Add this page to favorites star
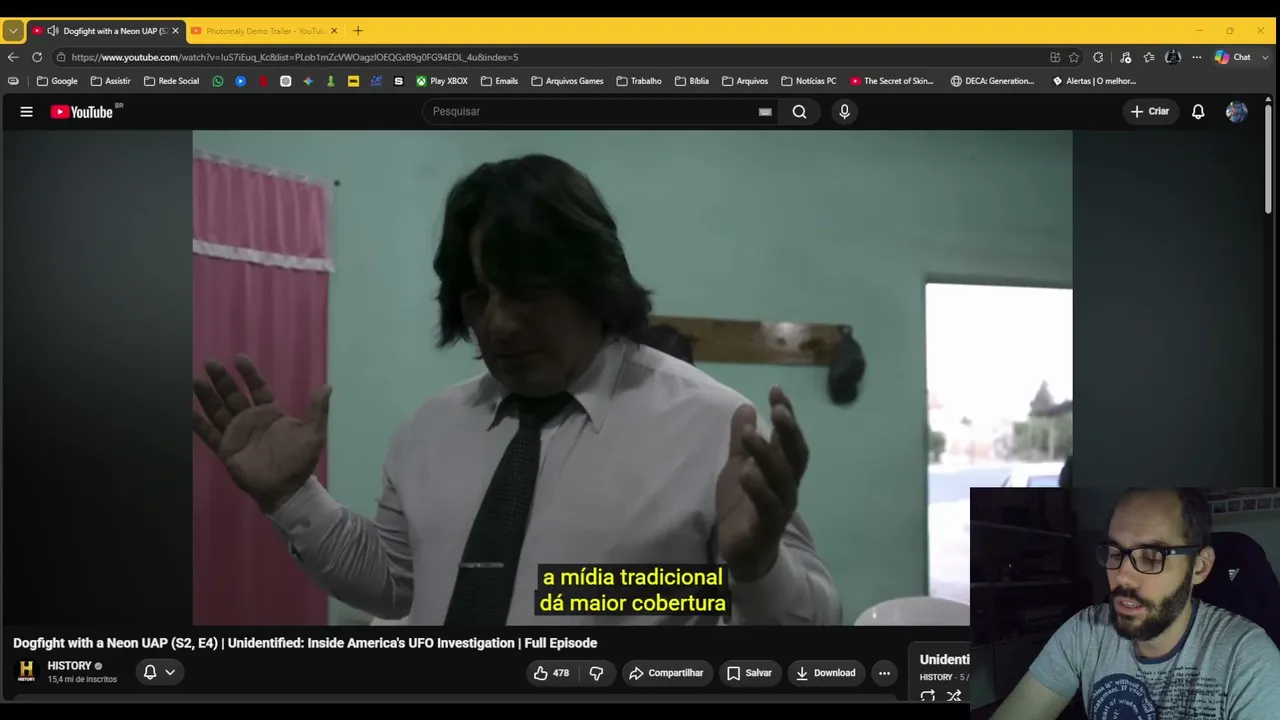1280x720 pixels. point(1074,57)
